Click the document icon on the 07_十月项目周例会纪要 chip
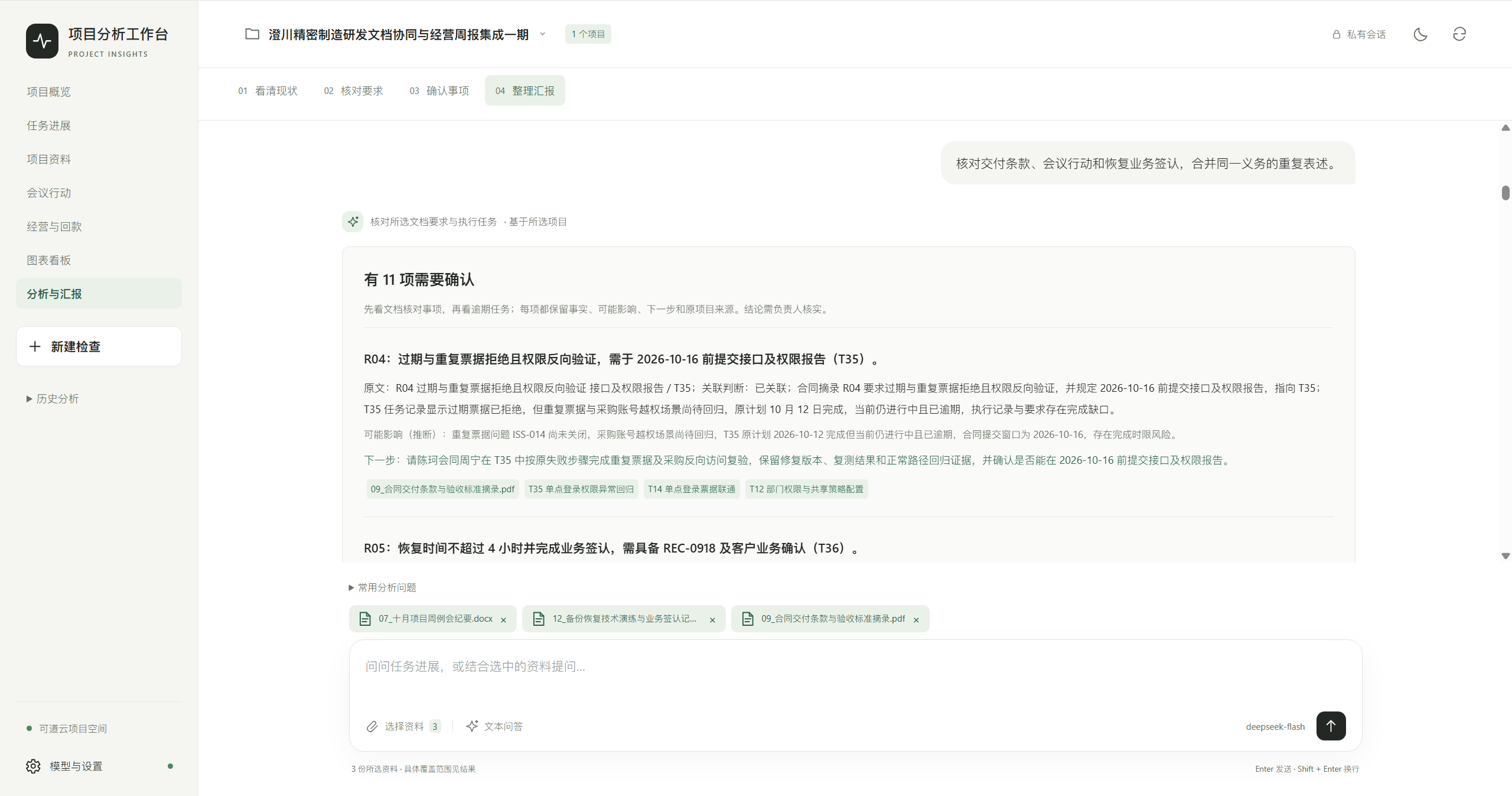The image size is (1512, 796). [x=365, y=619]
